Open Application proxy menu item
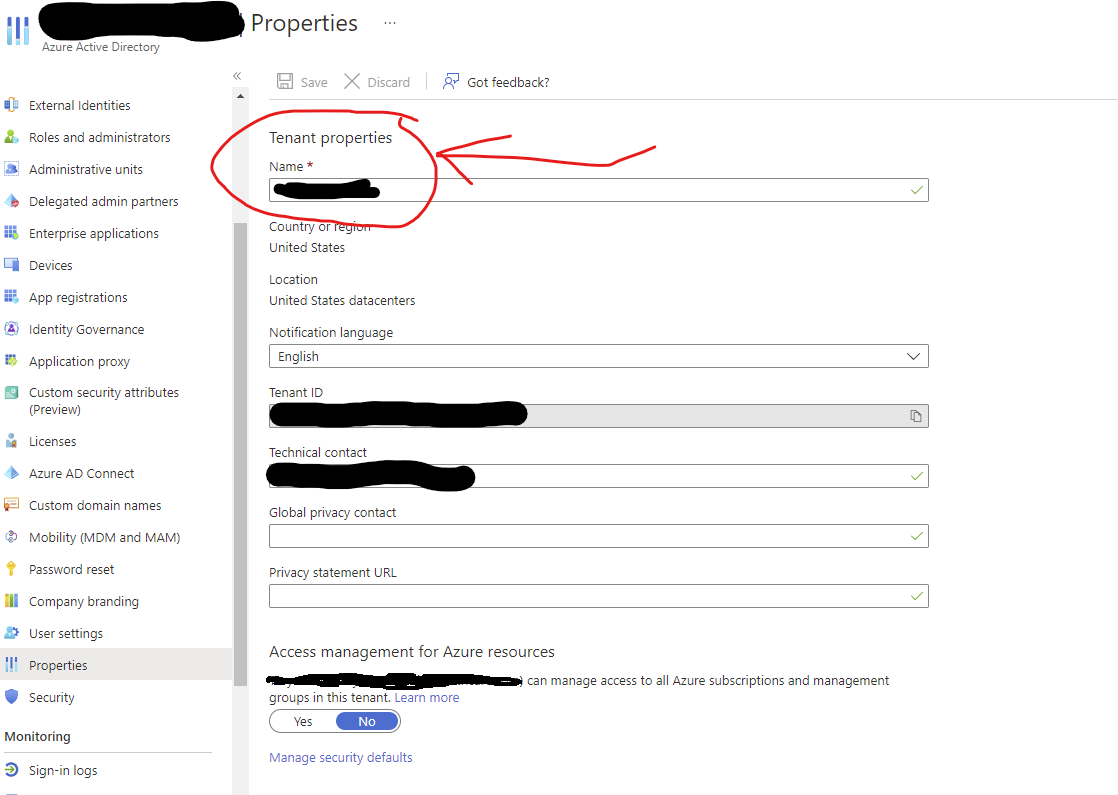 [x=79, y=361]
